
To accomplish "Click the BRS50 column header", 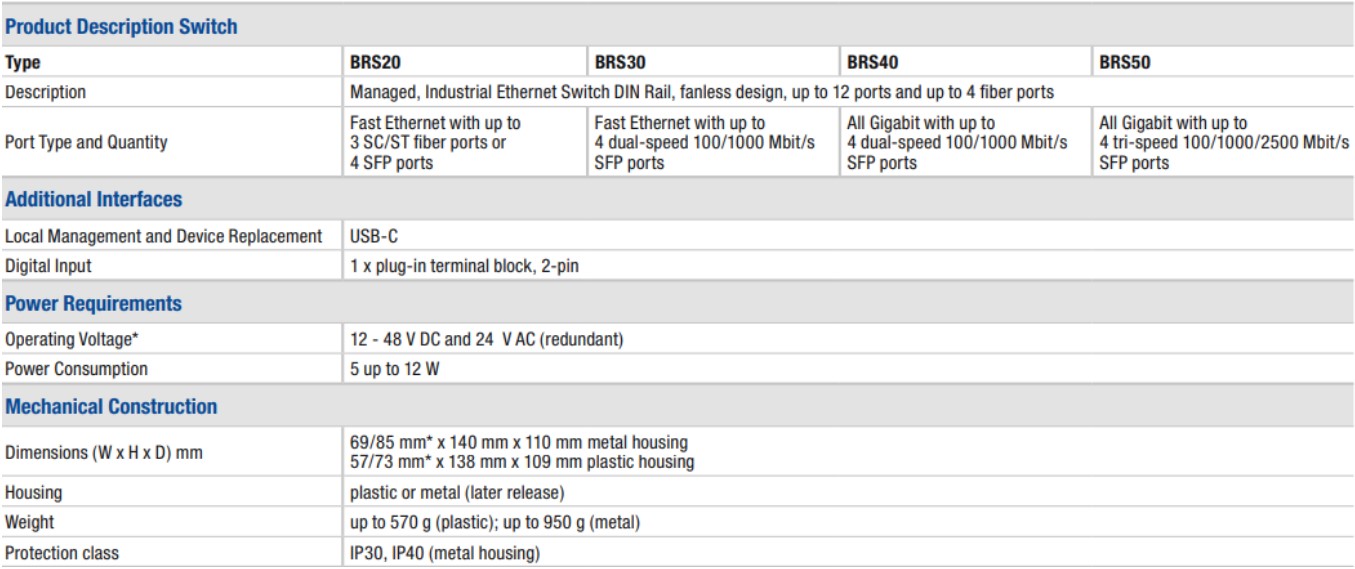I will [x=1125, y=62].
